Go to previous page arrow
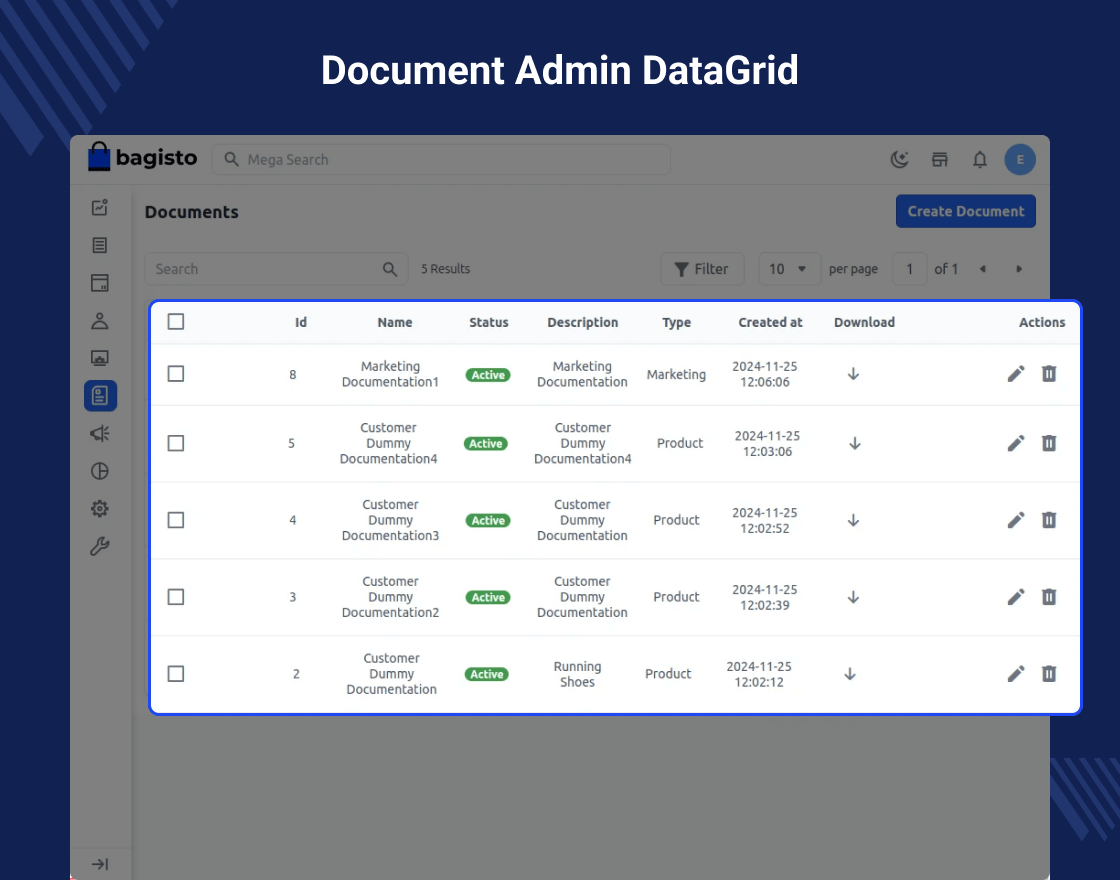The width and height of the screenshot is (1120, 880). point(983,269)
